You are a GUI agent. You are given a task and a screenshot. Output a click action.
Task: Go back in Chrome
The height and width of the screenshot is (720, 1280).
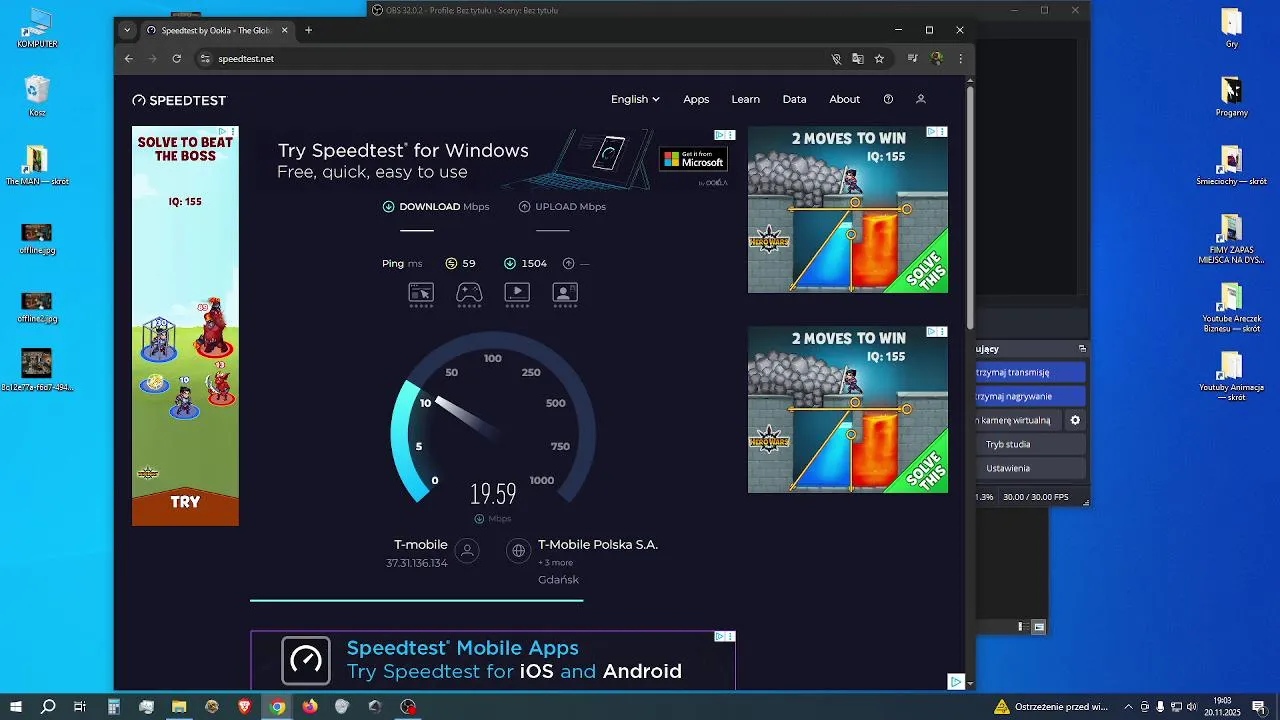[x=128, y=59]
